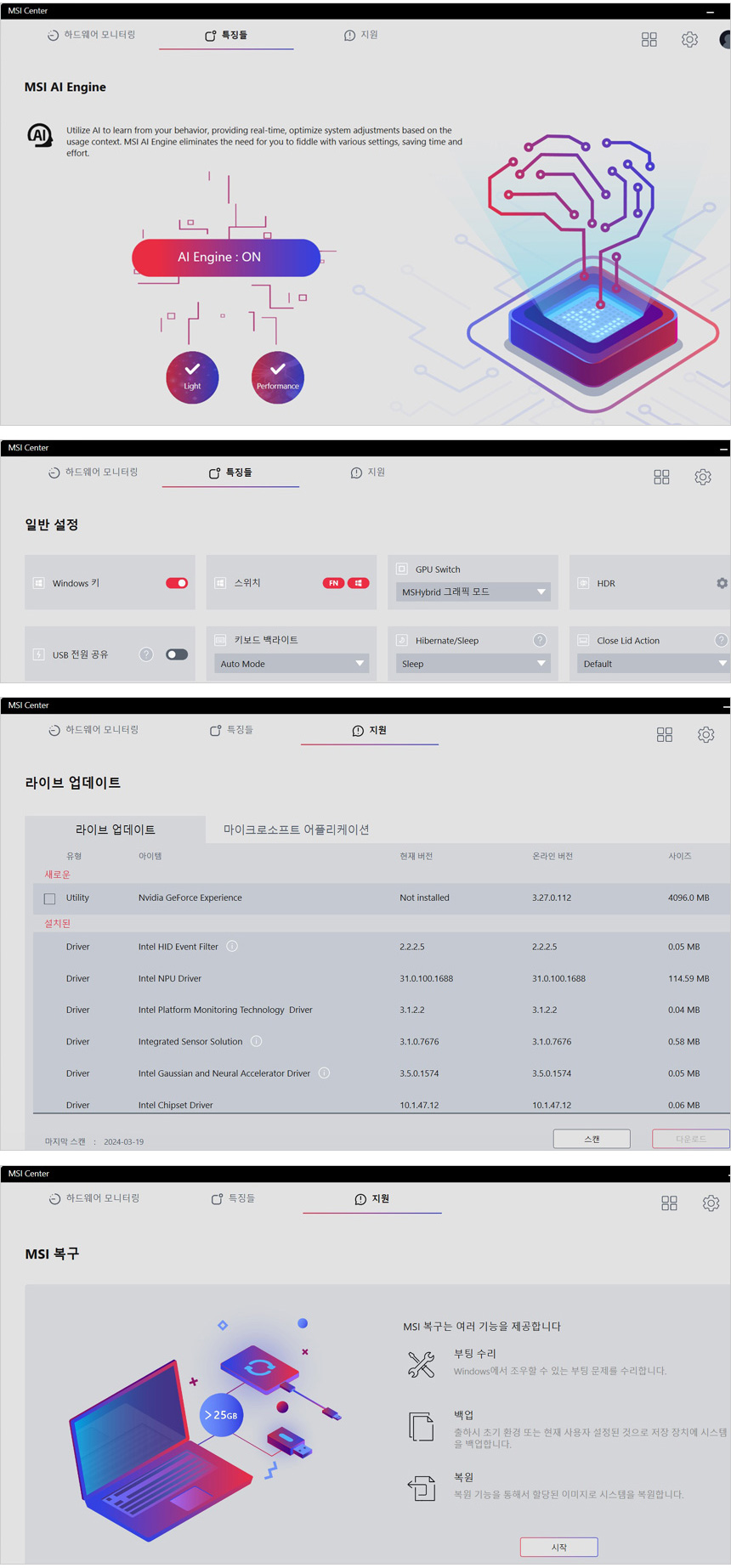Viewport: 731px width, 1568px height.
Task: Disable the Windows 키 toggle
Action: click(177, 583)
